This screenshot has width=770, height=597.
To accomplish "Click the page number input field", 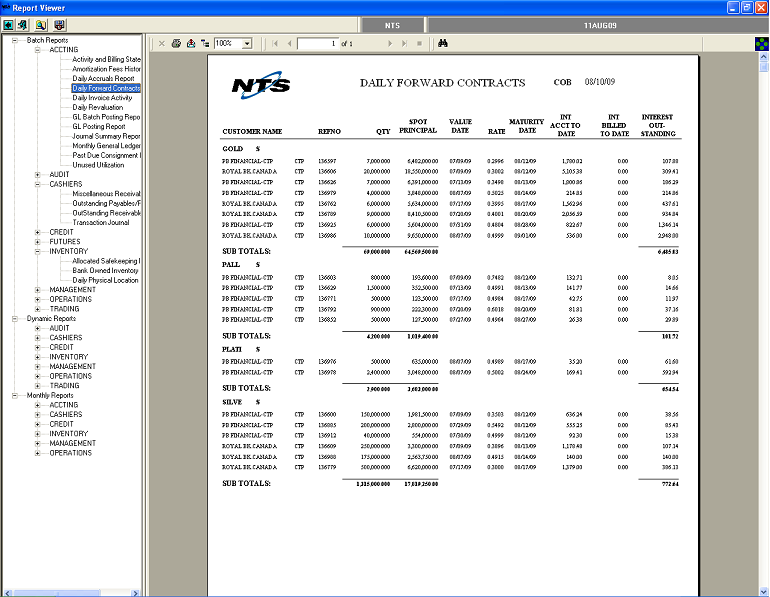I will coord(318,43).
